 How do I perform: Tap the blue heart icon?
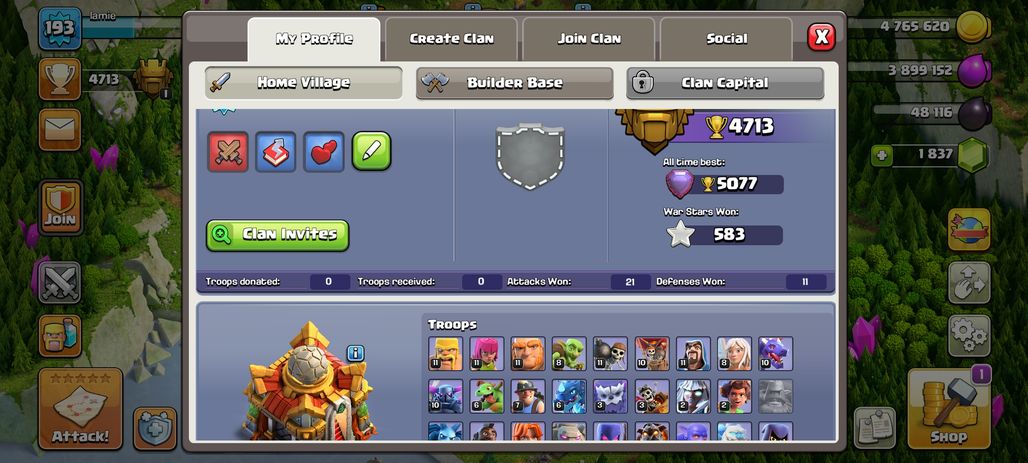pyautogui.click(x=324, y=151)
